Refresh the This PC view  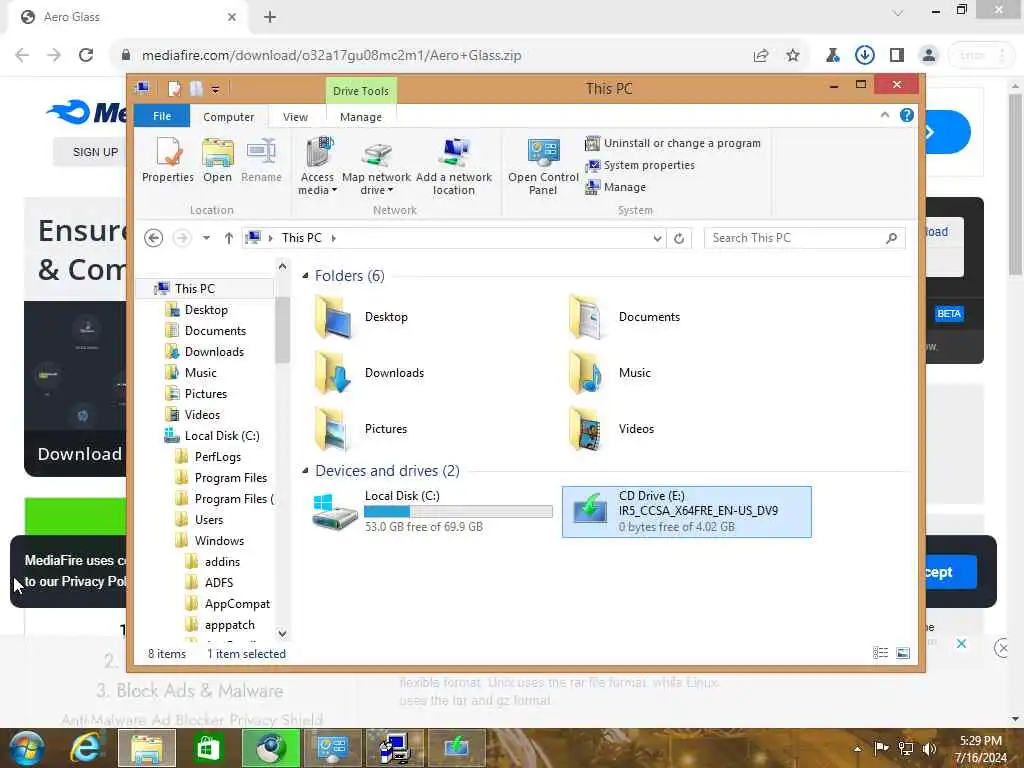679,238
